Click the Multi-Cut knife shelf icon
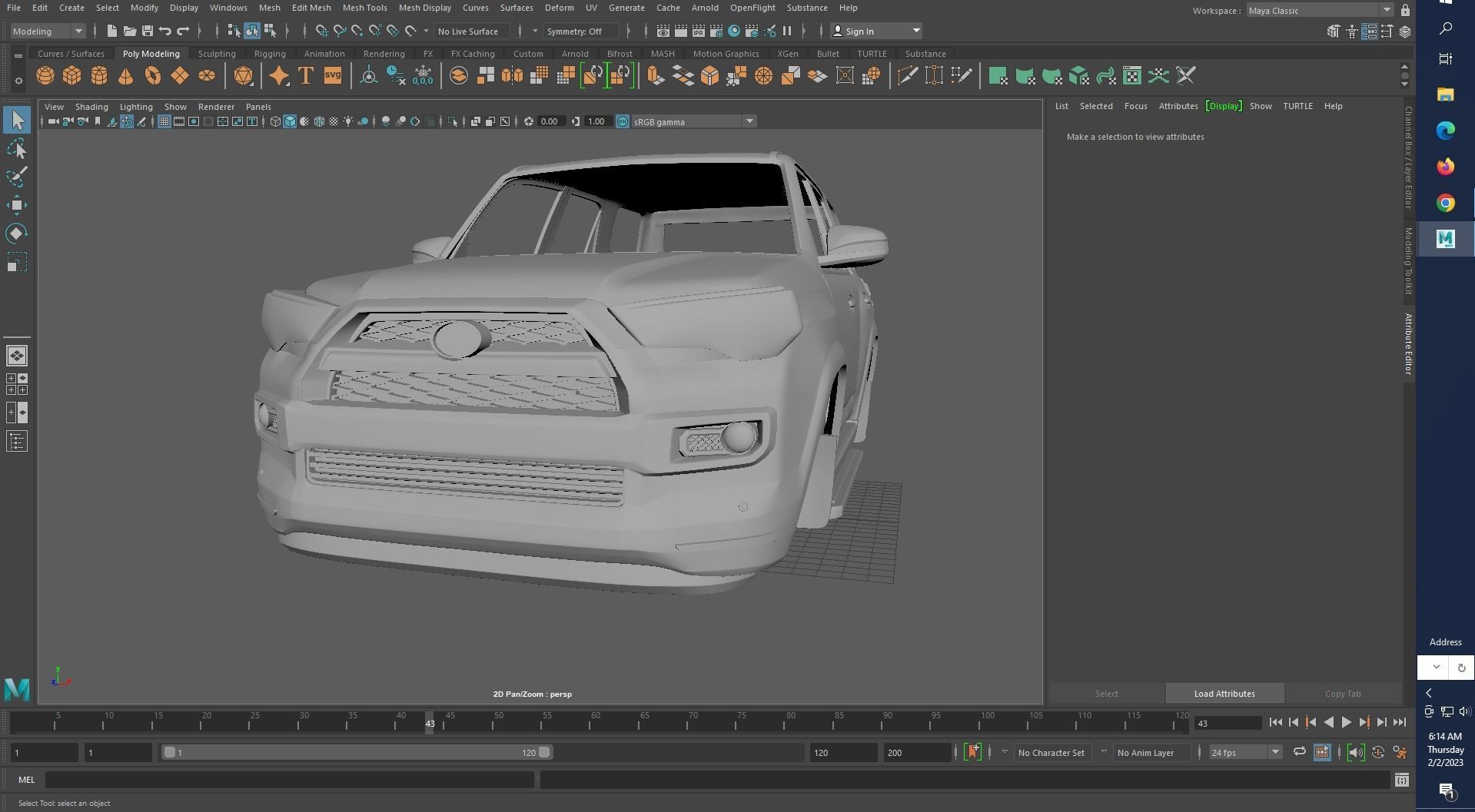Image resolution: width=1475 pixels, height=812 pixels. (x=908, y=75)
